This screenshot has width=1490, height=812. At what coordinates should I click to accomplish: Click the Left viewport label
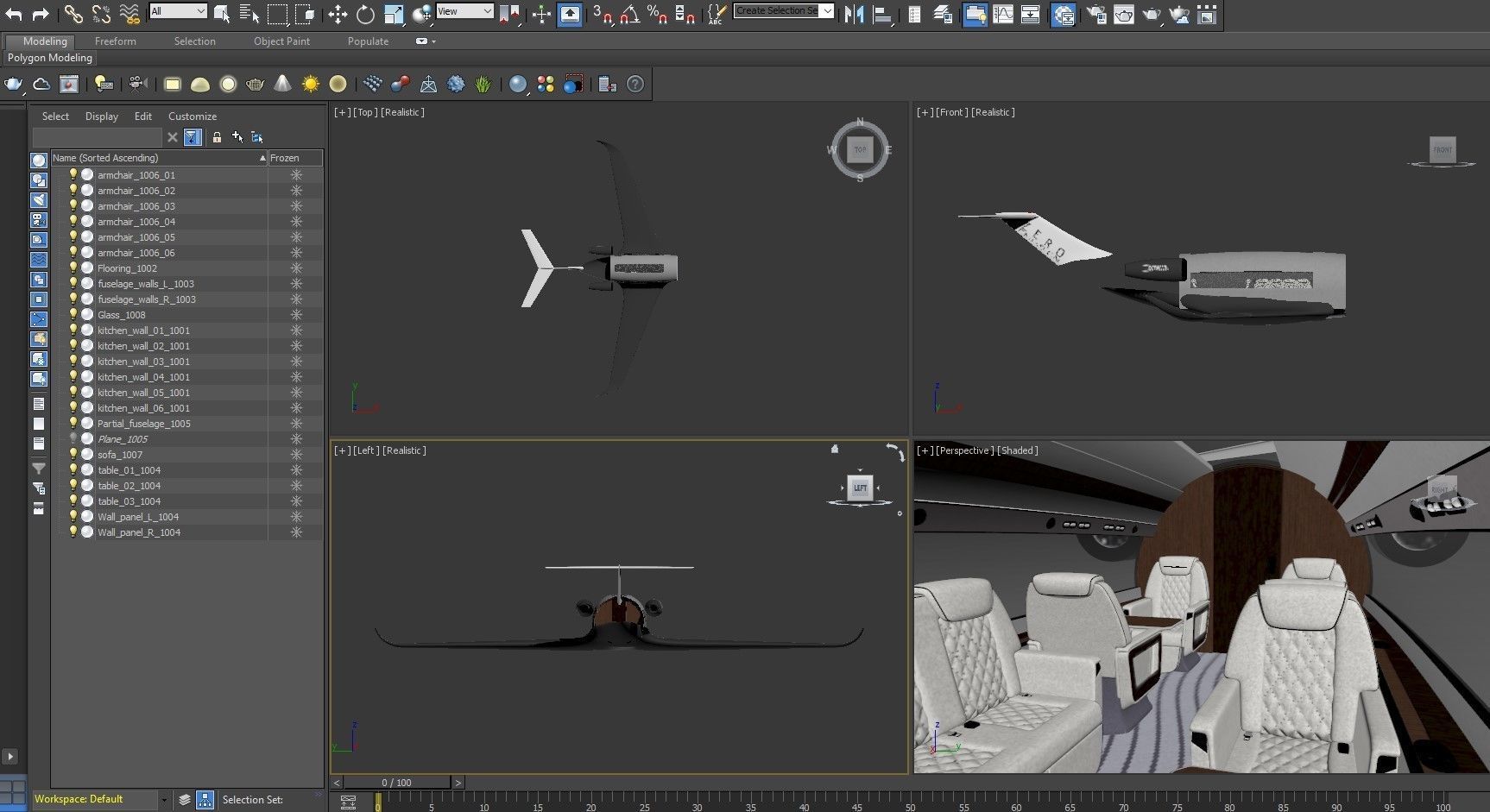pos(366,450)
